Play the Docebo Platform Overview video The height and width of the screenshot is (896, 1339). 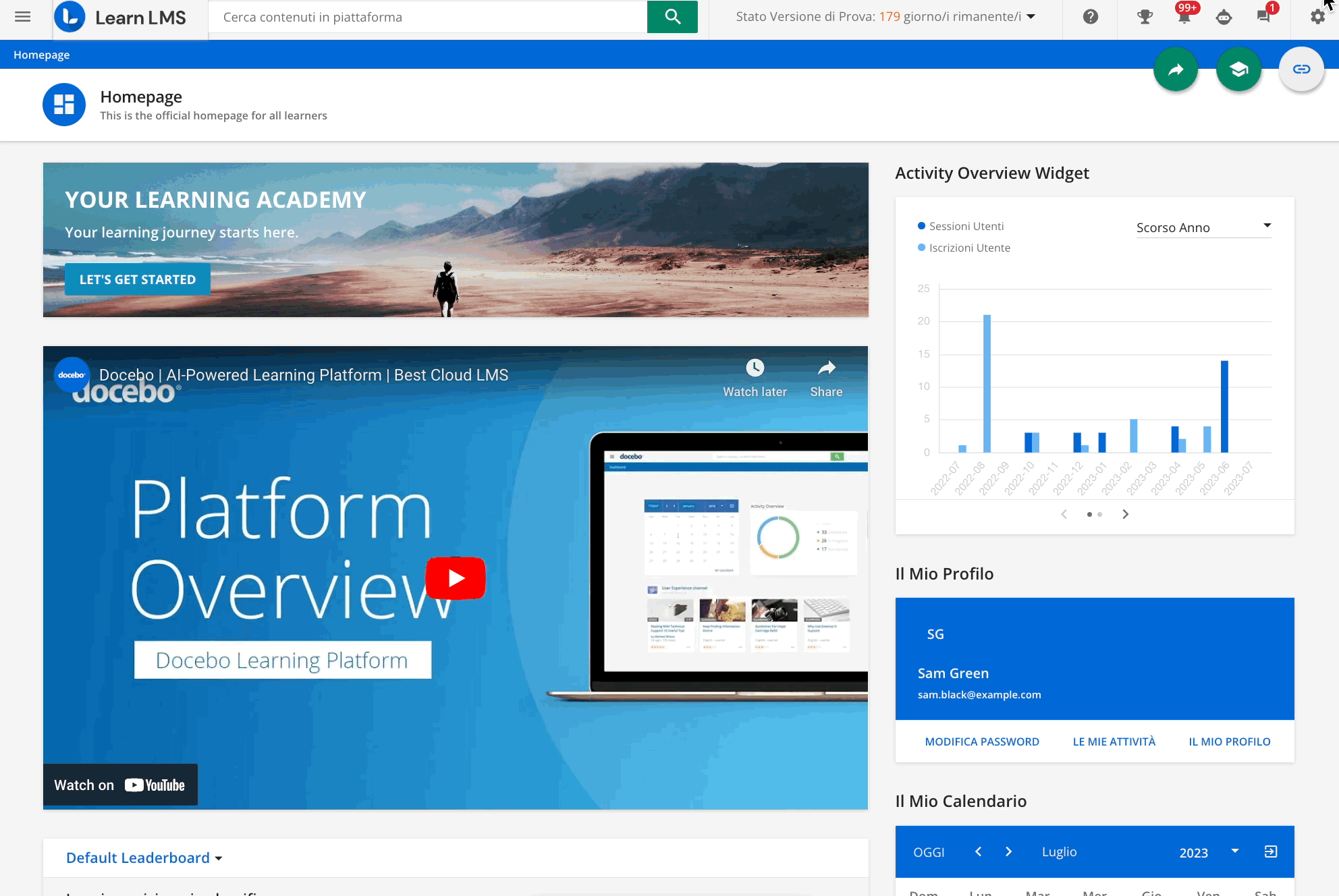pos(456,578)
